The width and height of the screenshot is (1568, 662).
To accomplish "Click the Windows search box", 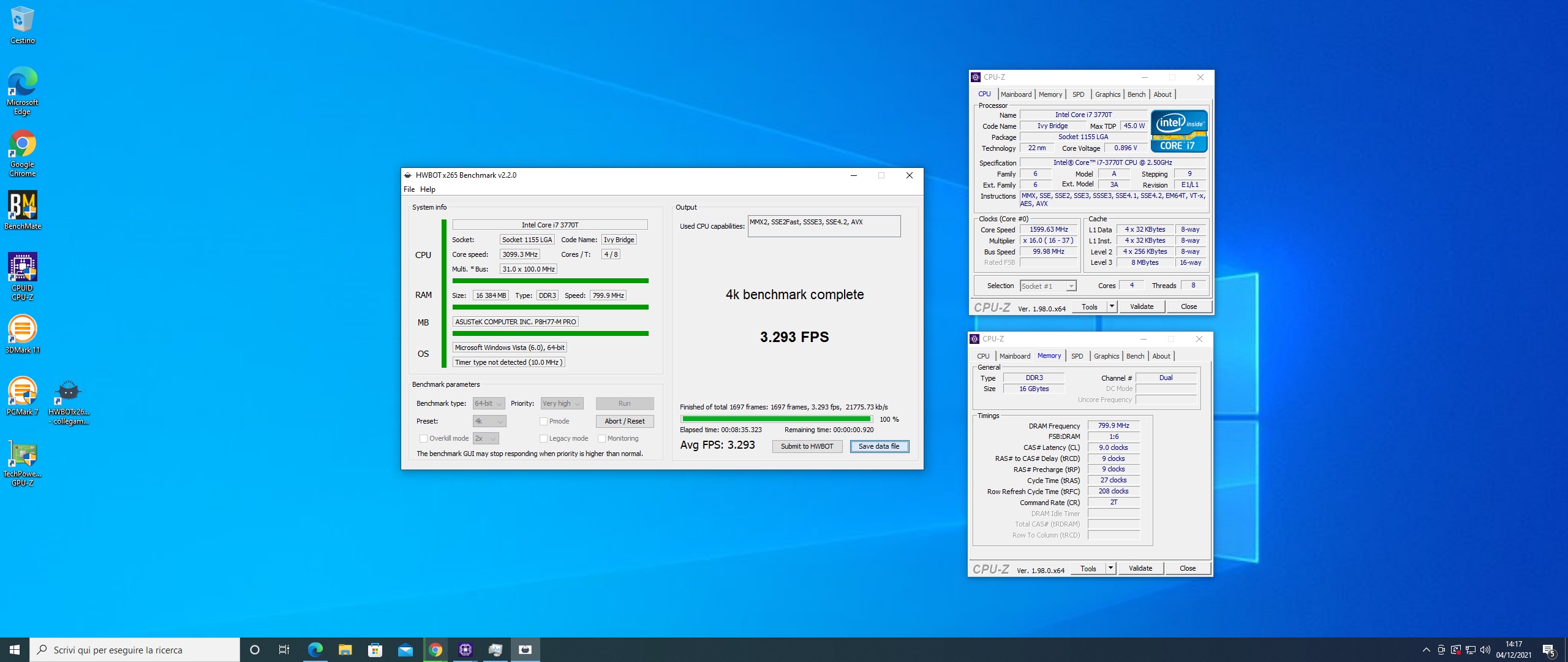I will 135,650.
